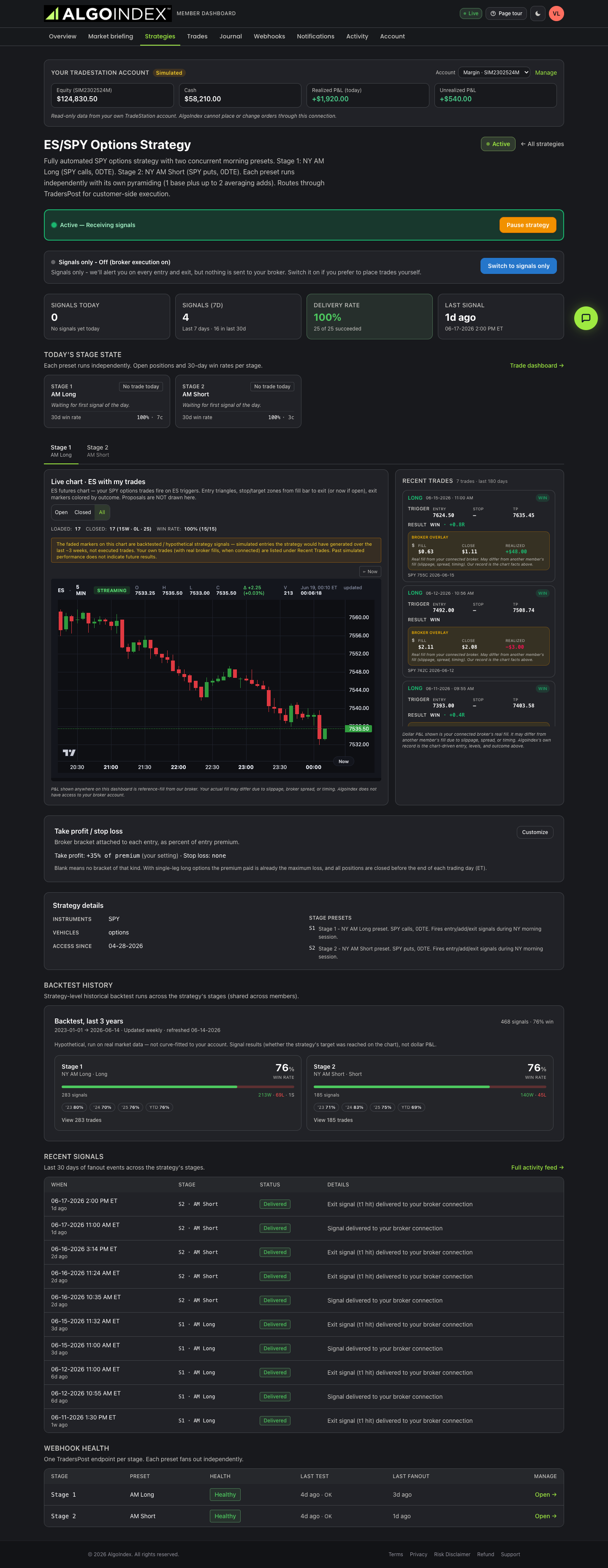
Task: View 283 trades for Stage 1
Action: point(81,1120)
